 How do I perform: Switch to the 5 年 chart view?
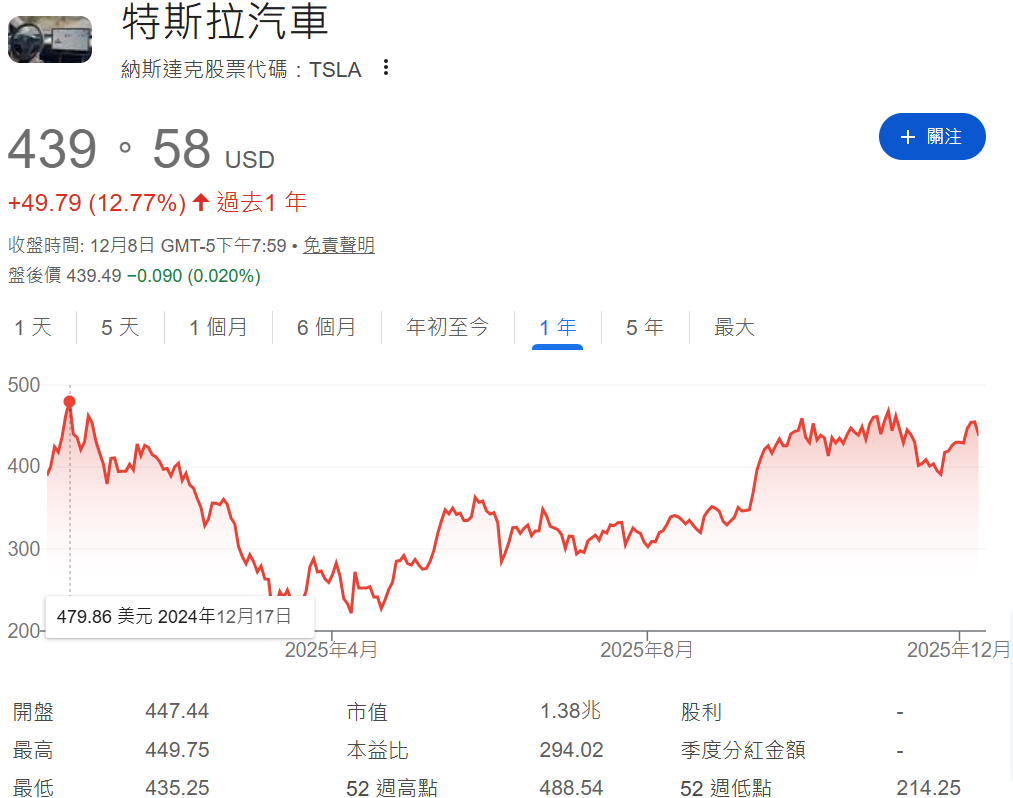tap(645, 327)
